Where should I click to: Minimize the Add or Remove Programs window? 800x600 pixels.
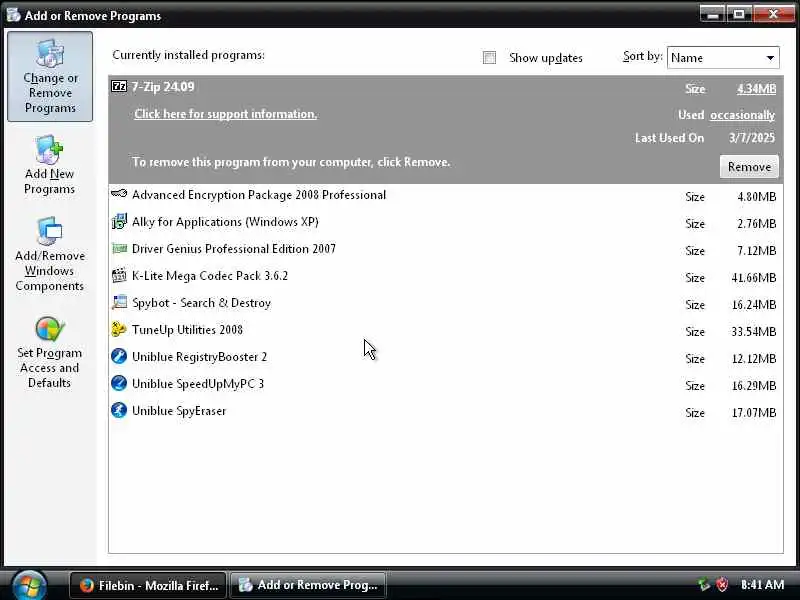coord(713,14)
